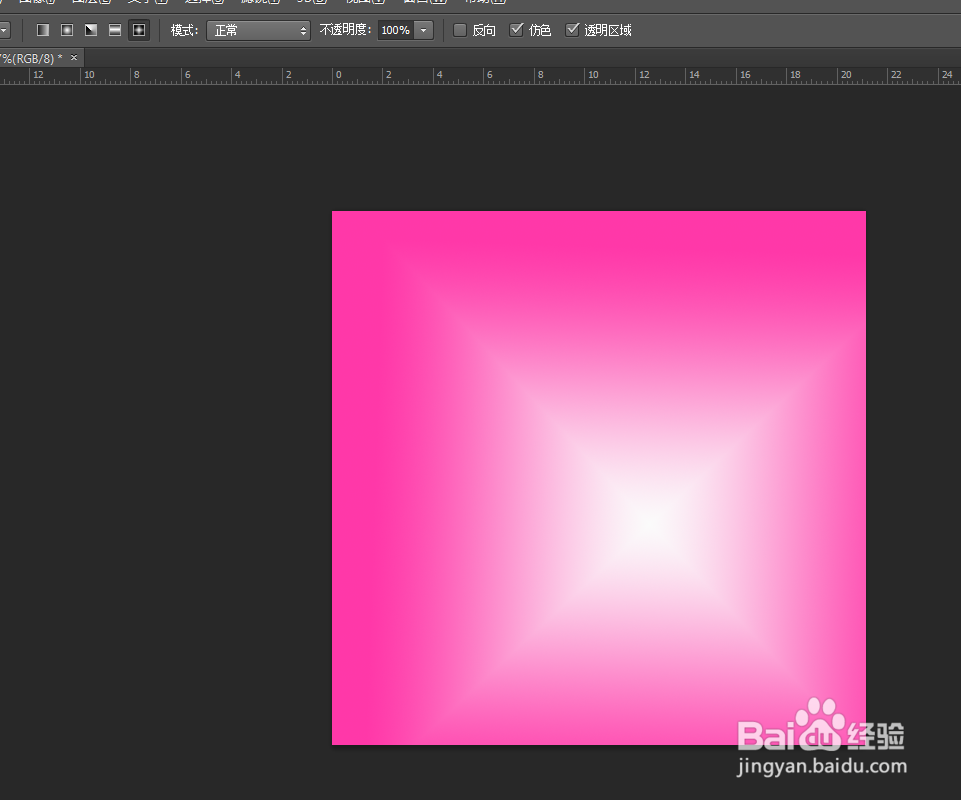Screen dimensions: 961x800
Task: Open the 模式 blend mode dropdown showing 正常
Action: pos(258,30)
